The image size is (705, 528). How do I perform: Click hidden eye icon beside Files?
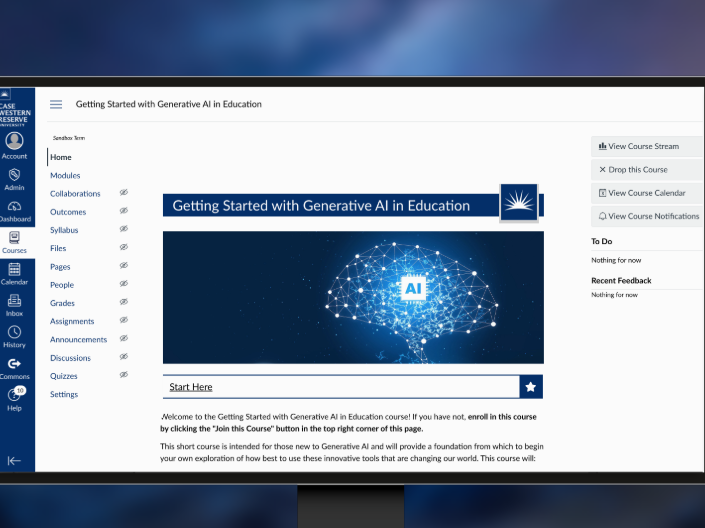[124, 247]
